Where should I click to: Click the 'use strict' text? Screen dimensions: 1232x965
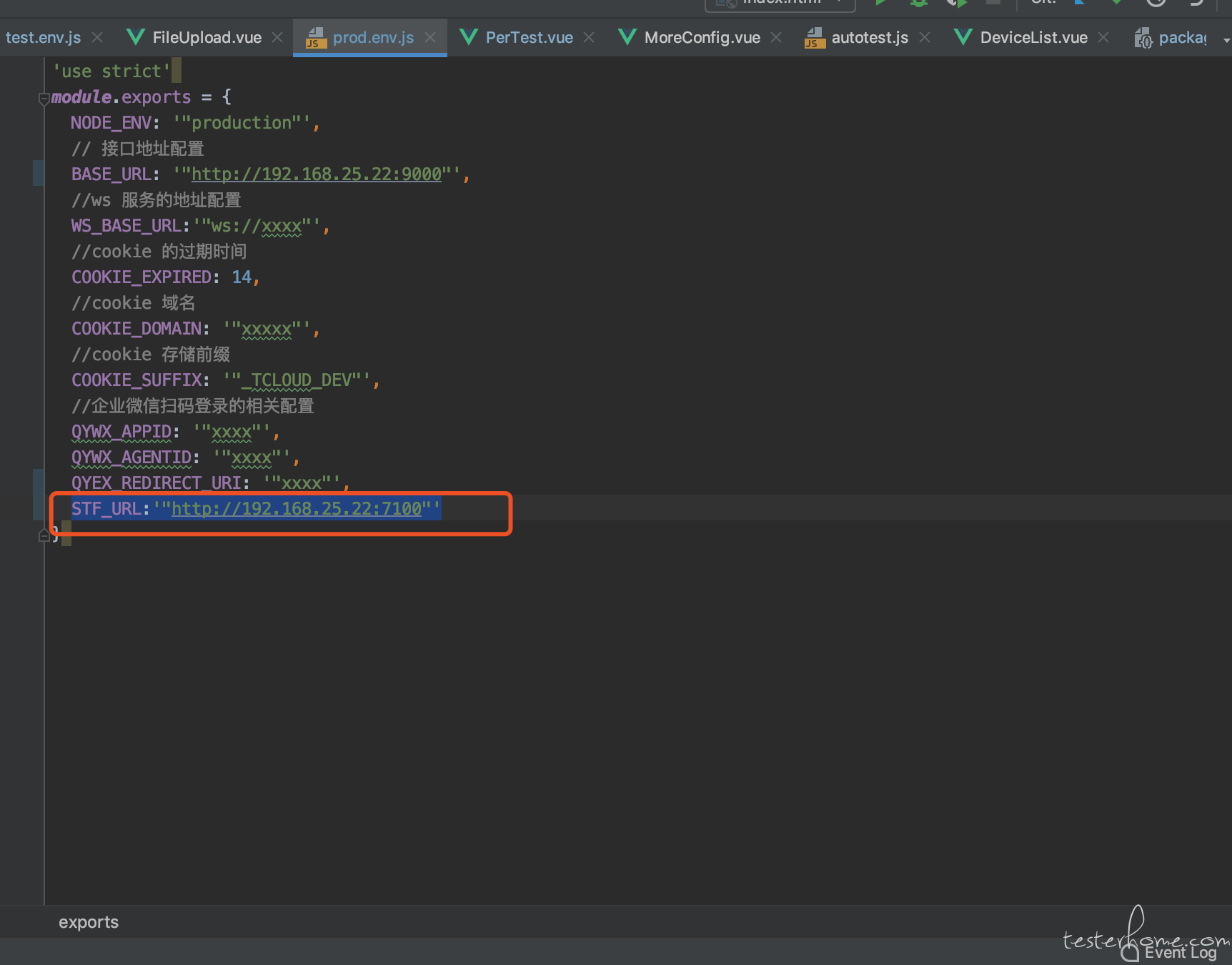point(111,71)
